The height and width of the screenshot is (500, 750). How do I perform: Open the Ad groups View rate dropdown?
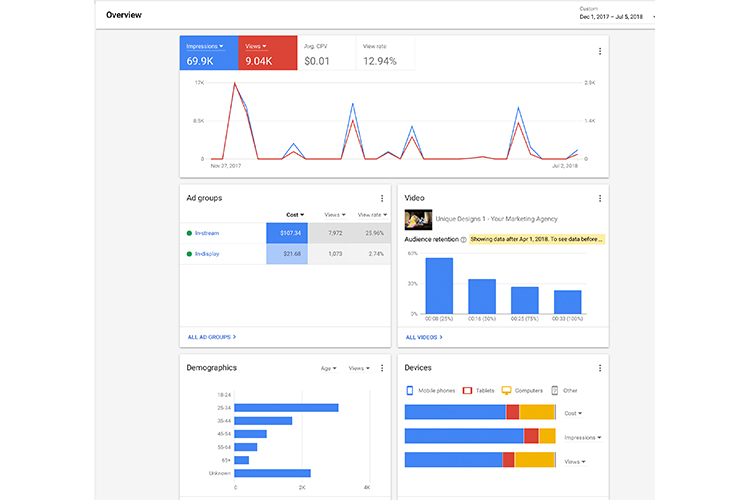click(x=372, y=215)
